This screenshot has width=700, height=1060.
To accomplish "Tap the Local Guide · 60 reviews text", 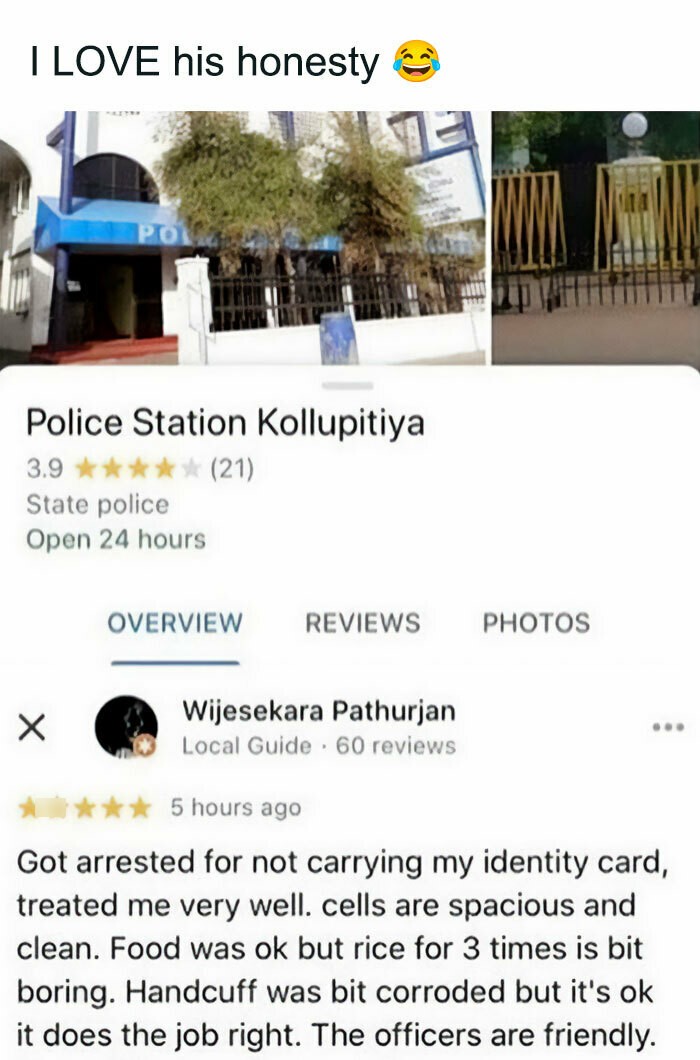I will pyautogui.click(x=319, y=746).
